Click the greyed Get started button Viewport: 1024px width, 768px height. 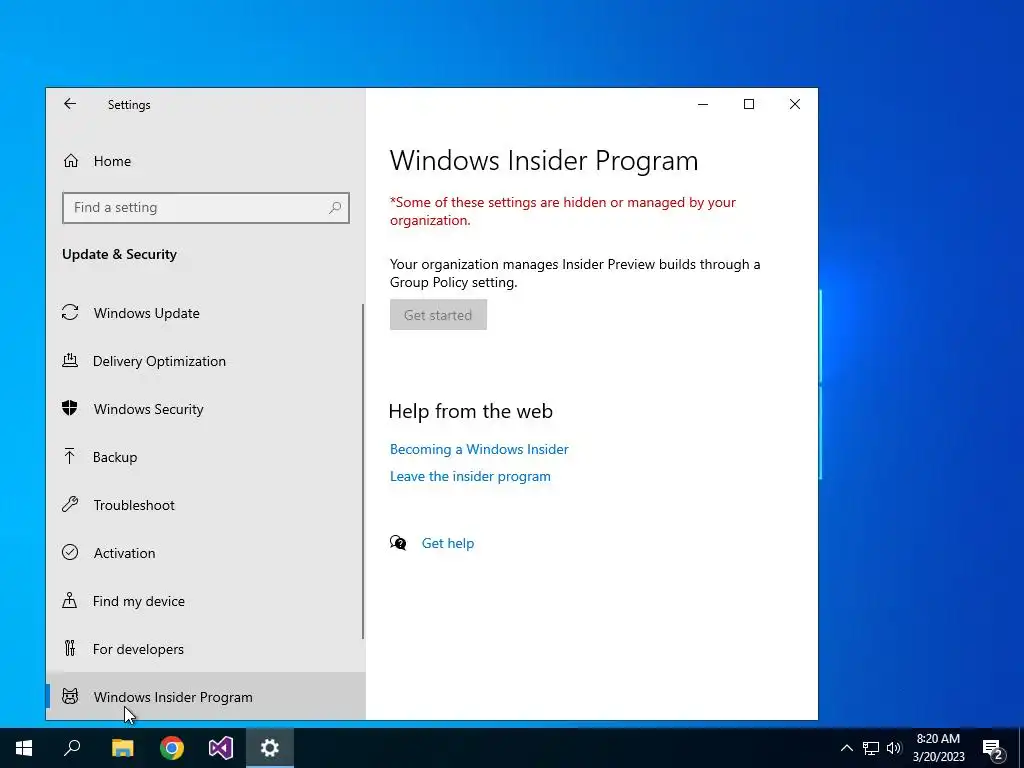[438, 315]
